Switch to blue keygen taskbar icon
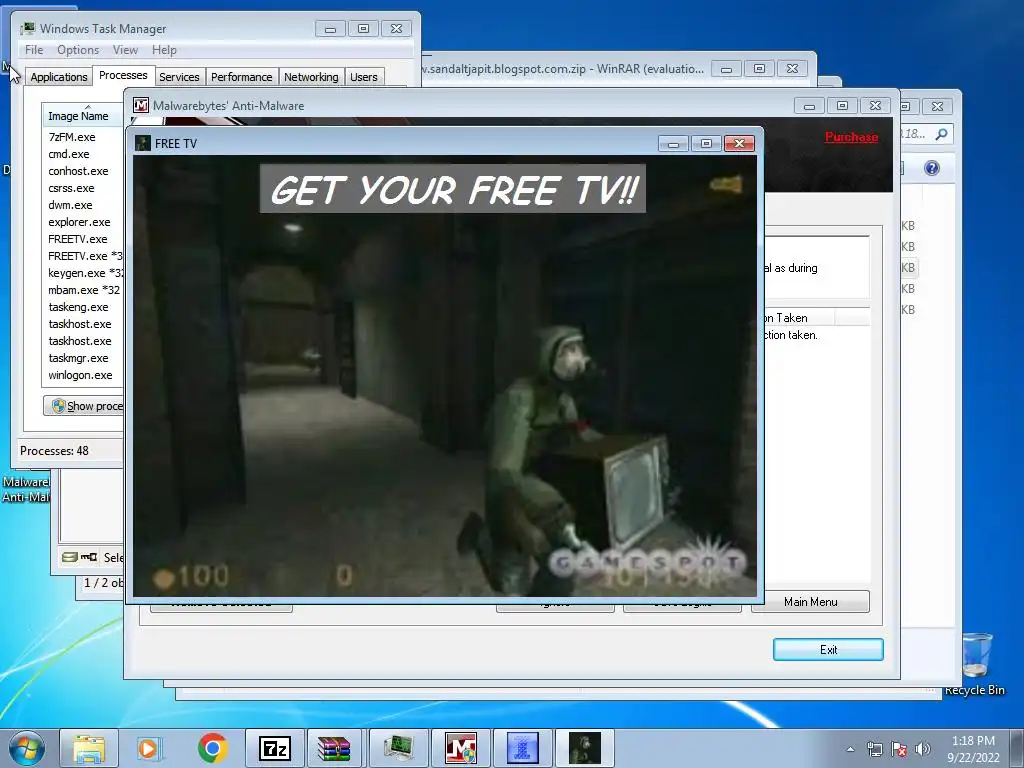 pos(522,748)
